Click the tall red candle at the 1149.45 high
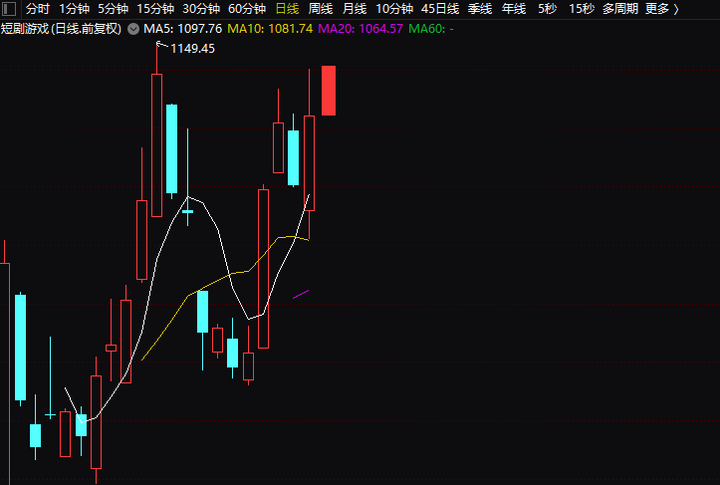Screen dimensions: 720x485 pos(157,145)
